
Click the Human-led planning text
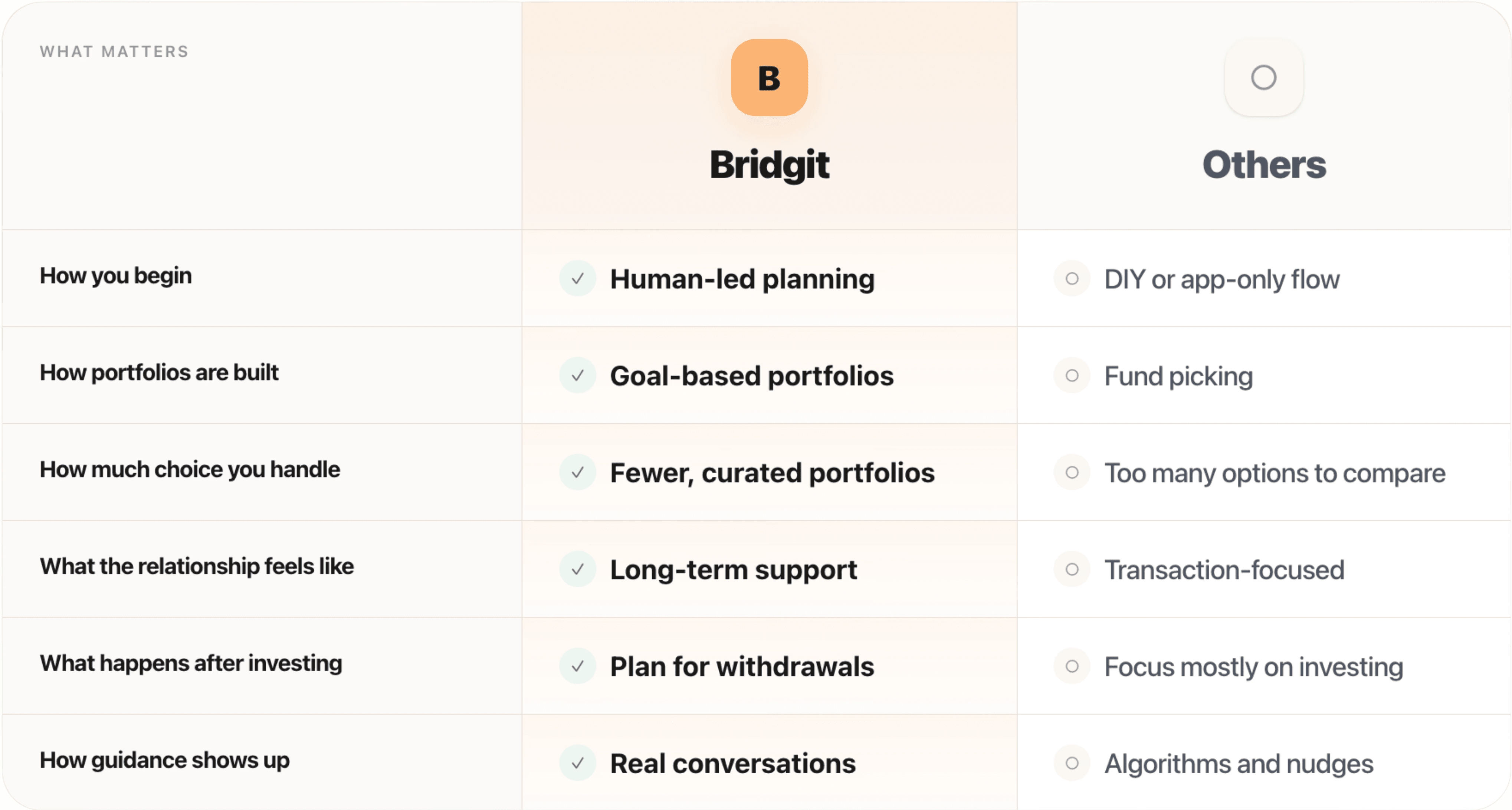click(742, 279)
